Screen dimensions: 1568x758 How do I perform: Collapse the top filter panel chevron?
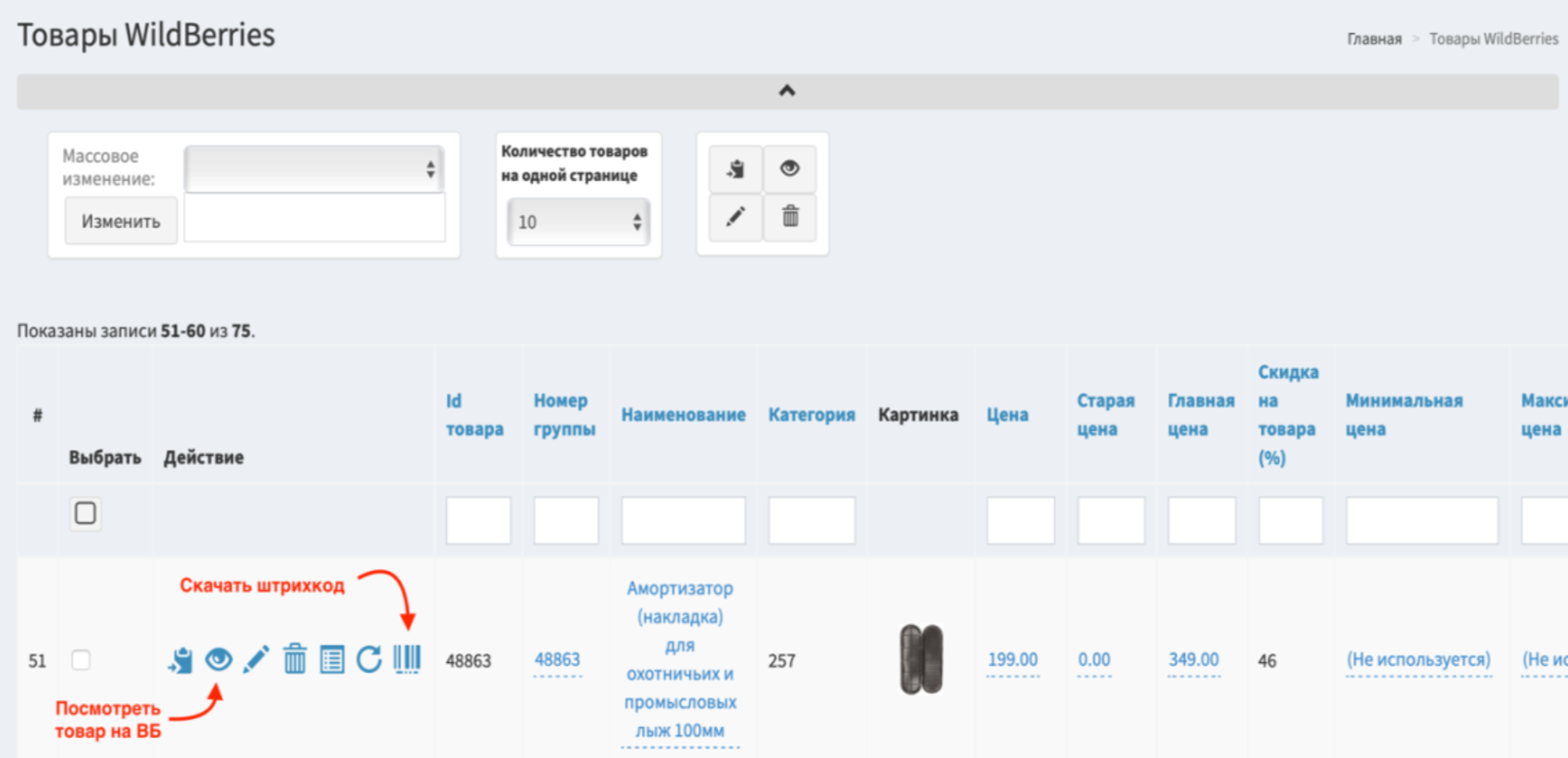(787, 91)
